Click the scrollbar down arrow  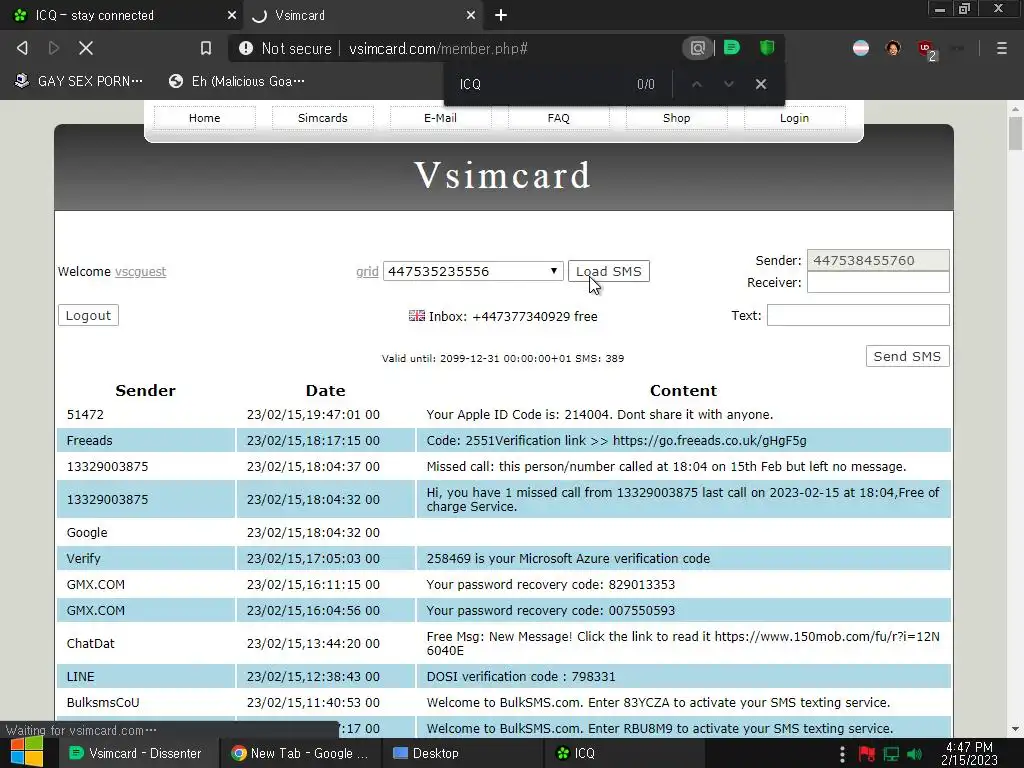click(1015, 729)
